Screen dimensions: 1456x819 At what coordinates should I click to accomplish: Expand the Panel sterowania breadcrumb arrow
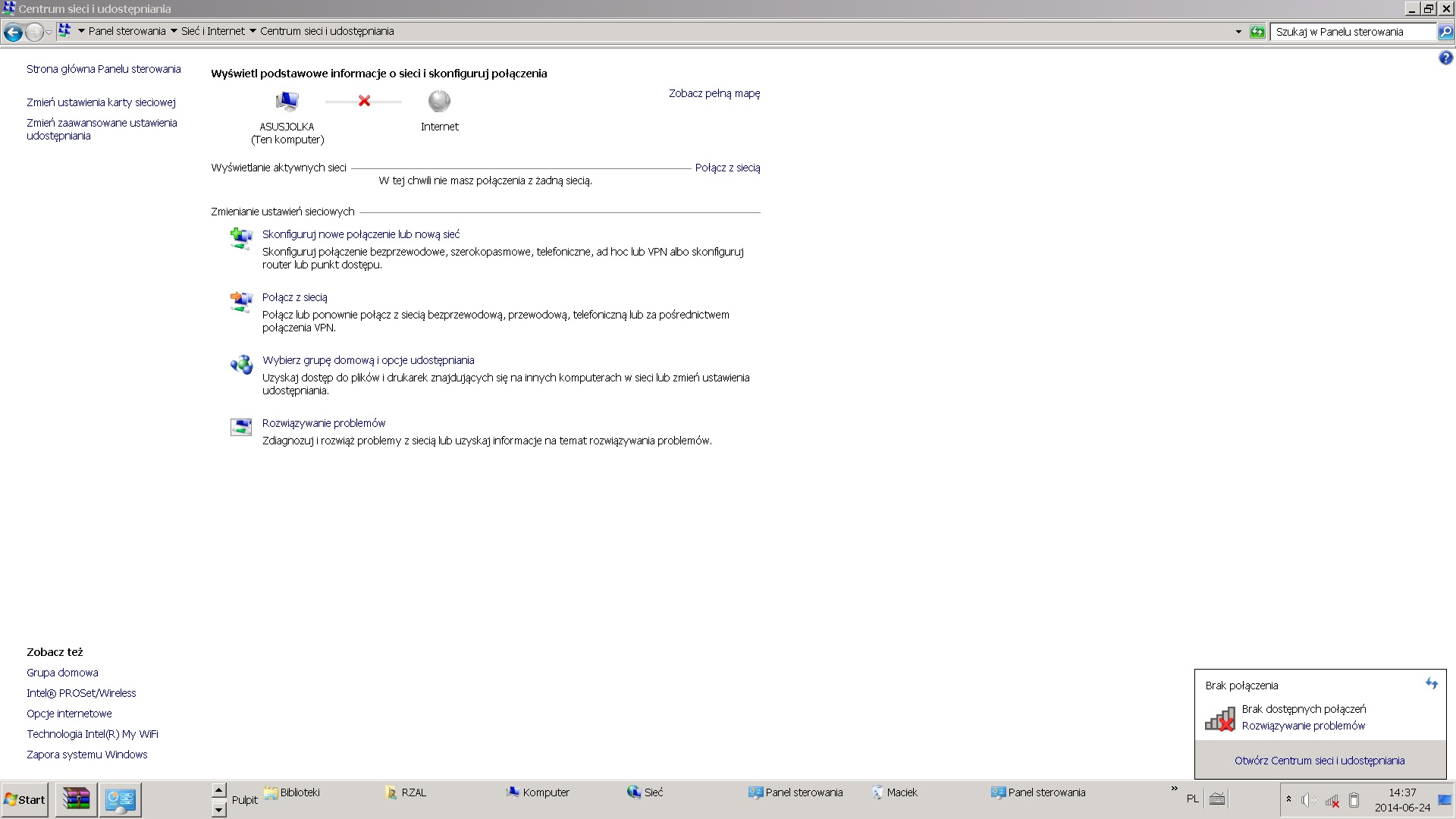[174, 32]
